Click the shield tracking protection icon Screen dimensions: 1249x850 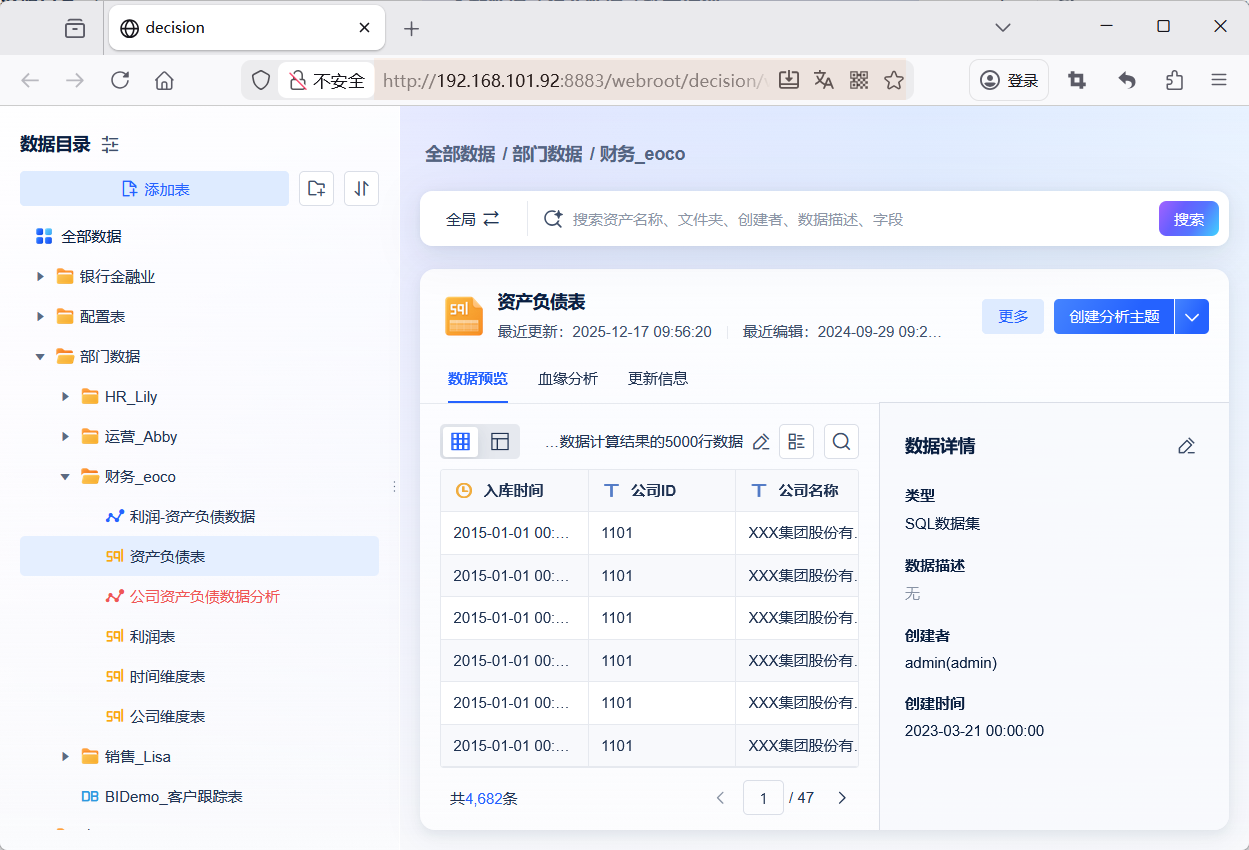[x=261, y=80]
